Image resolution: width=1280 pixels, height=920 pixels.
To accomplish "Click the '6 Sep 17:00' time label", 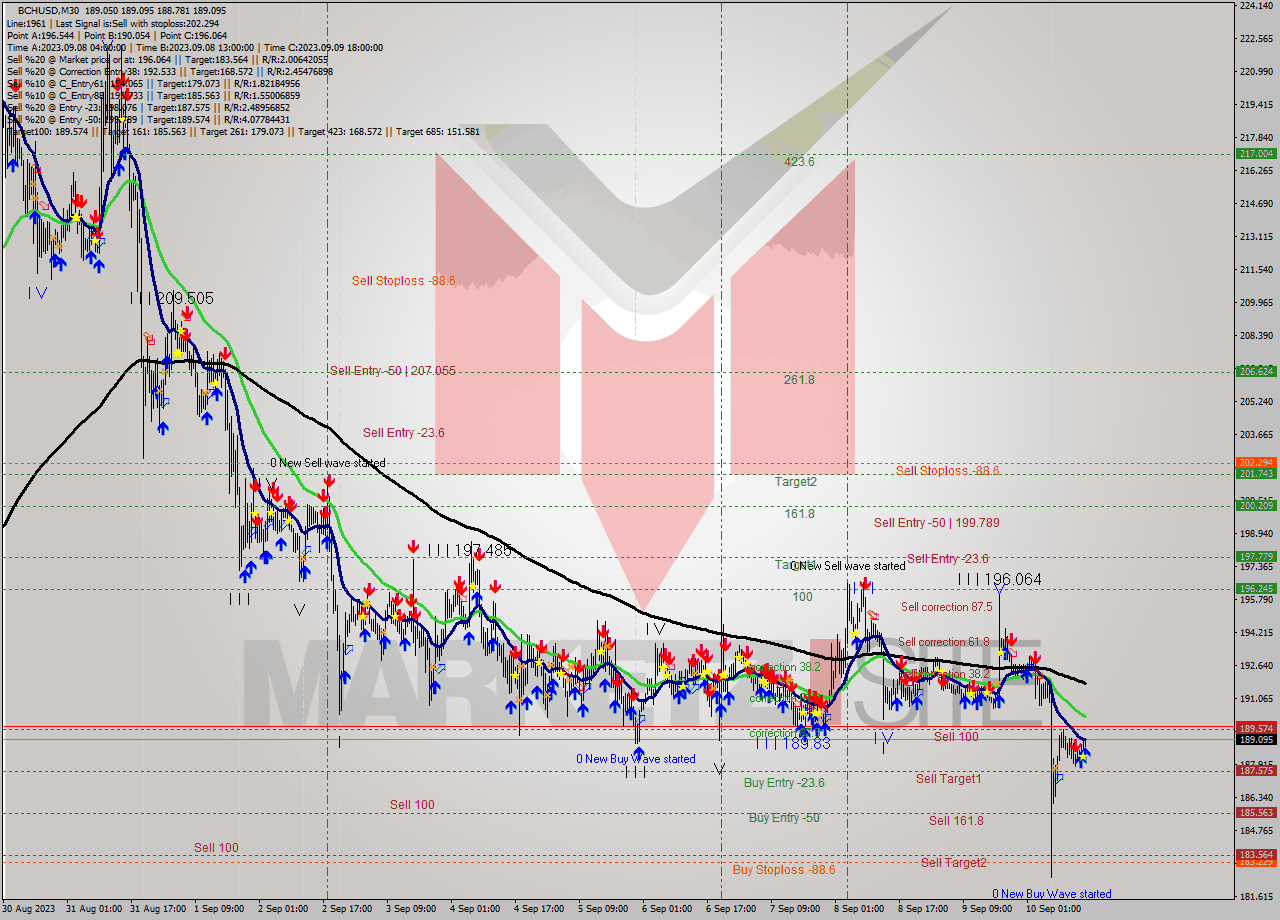I will tap(730, 909).
